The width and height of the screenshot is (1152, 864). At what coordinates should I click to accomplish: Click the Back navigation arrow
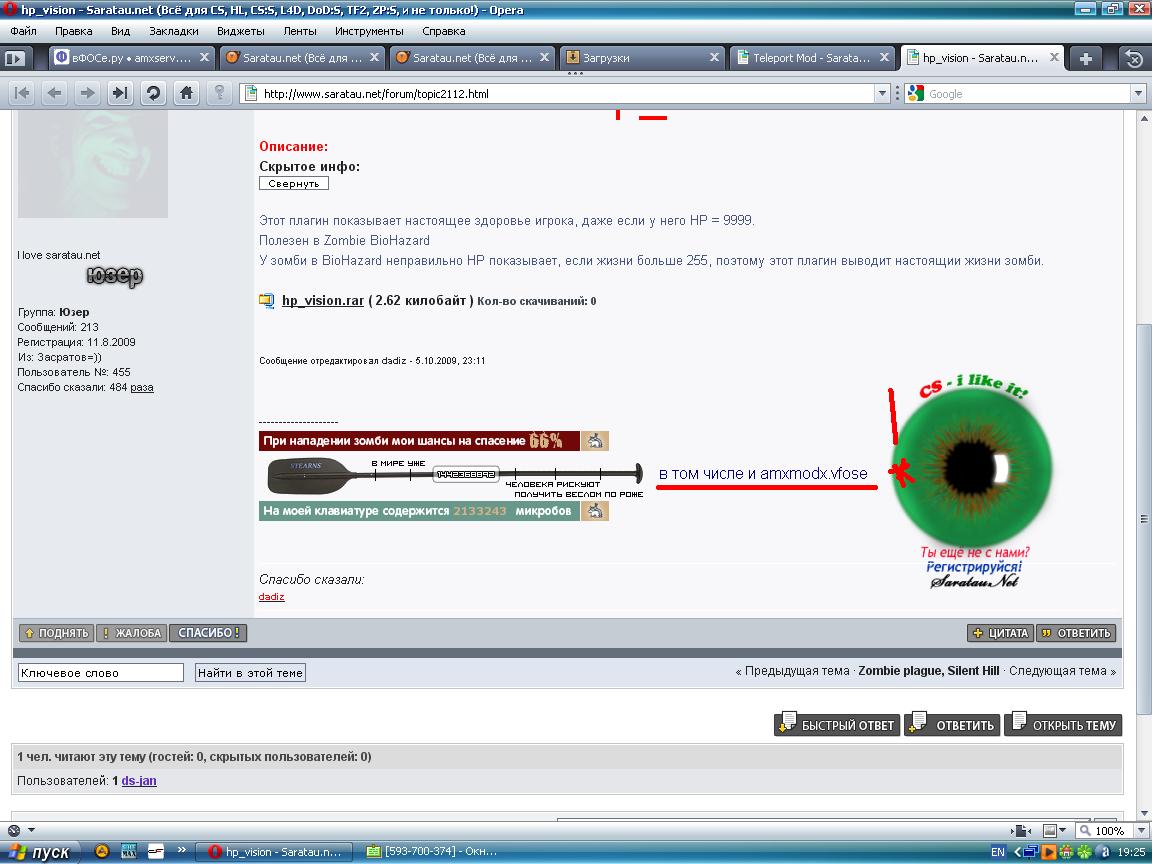click(55, 93)
